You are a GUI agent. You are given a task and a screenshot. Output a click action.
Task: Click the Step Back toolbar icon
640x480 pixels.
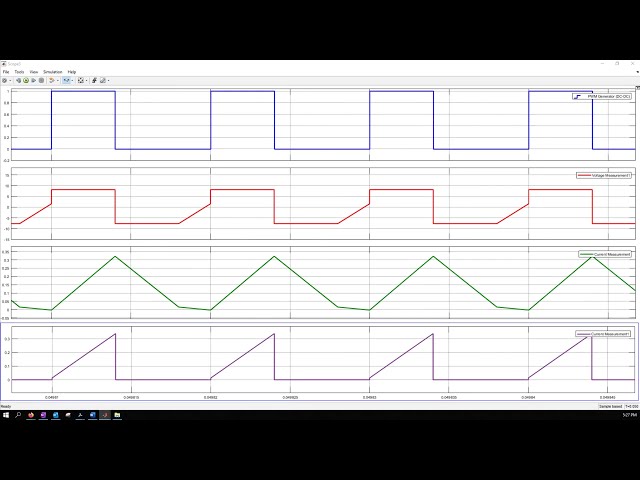point(18,80)
